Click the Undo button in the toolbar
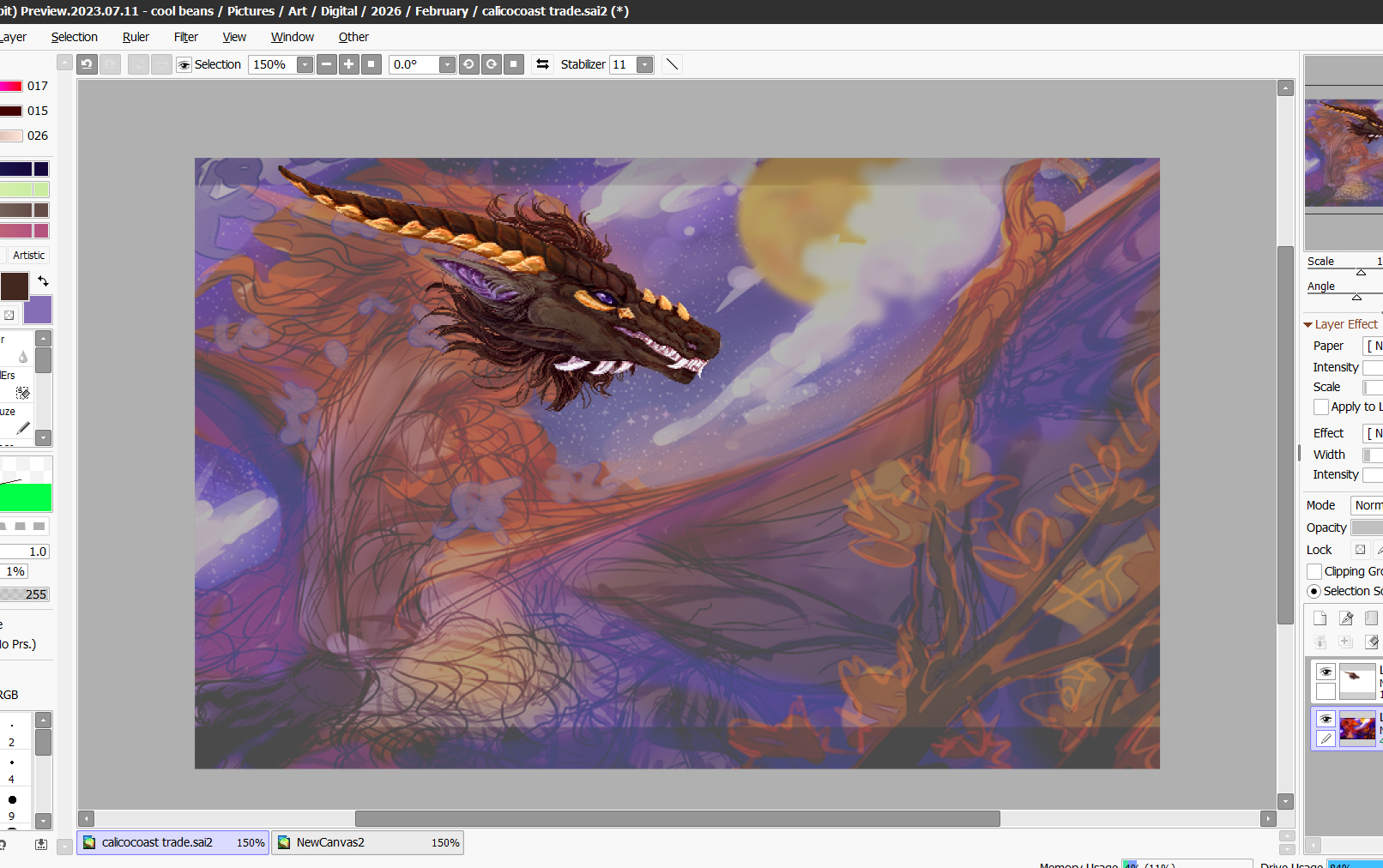 pyautogui.click(x=87, y=64)
